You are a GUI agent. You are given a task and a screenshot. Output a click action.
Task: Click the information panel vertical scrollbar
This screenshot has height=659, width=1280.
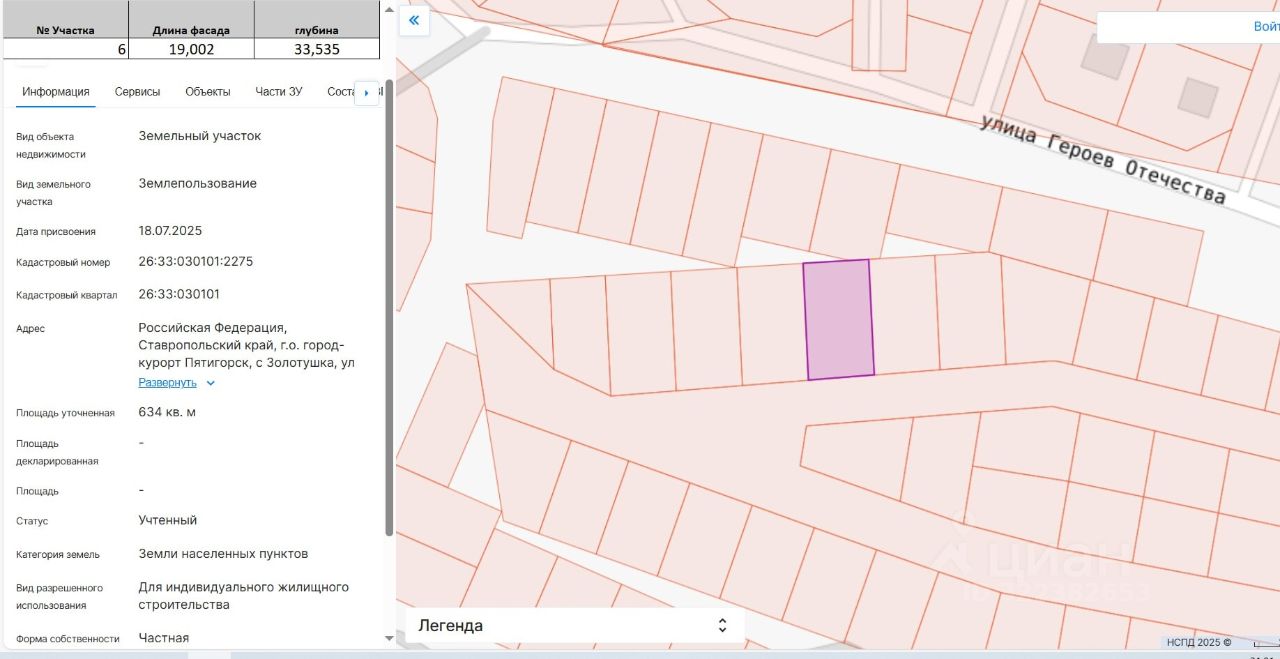coord(389,310)
